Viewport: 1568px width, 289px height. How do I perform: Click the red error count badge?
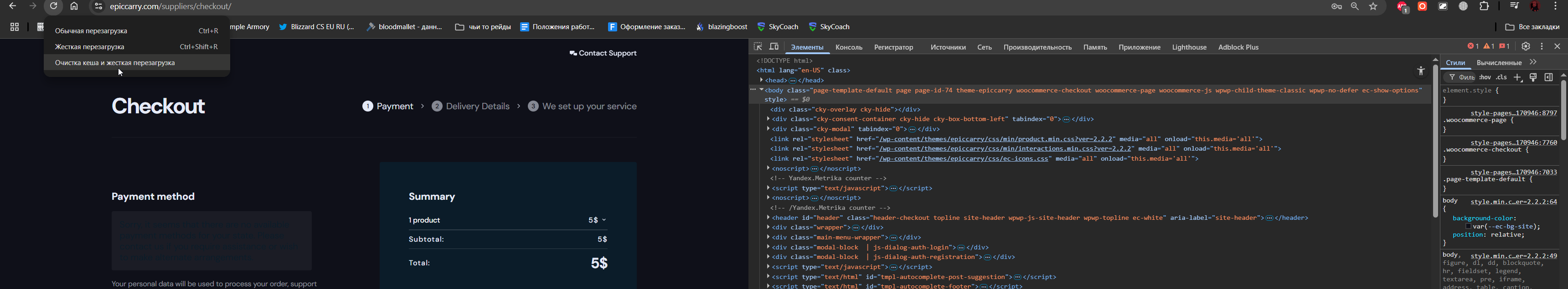pyautogui.click(x=1473, y=47)
